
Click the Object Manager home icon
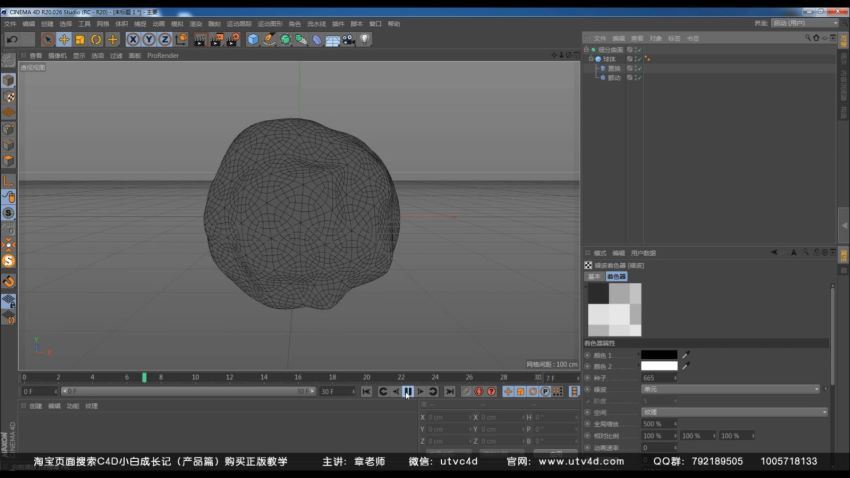pos(816,38)
